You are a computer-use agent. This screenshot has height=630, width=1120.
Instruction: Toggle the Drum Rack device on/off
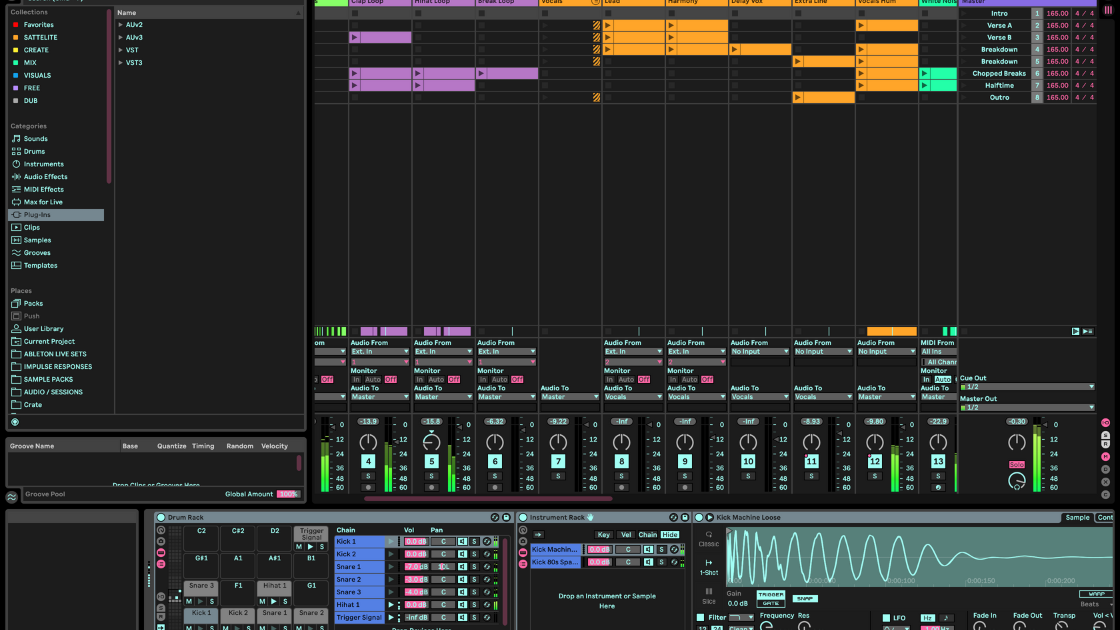[161, 517]
